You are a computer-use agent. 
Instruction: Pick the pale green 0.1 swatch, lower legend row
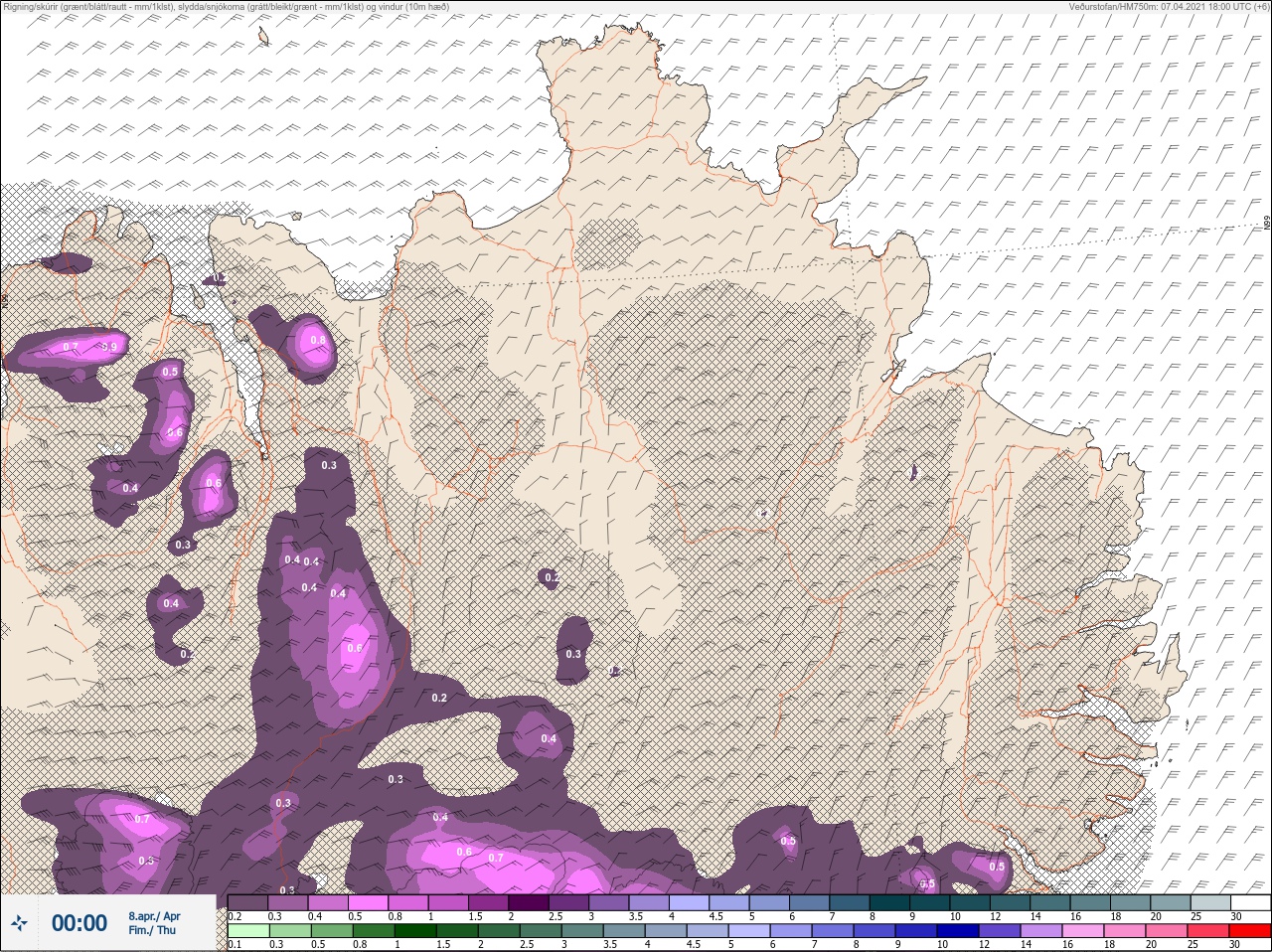click(x=247, y=931)
